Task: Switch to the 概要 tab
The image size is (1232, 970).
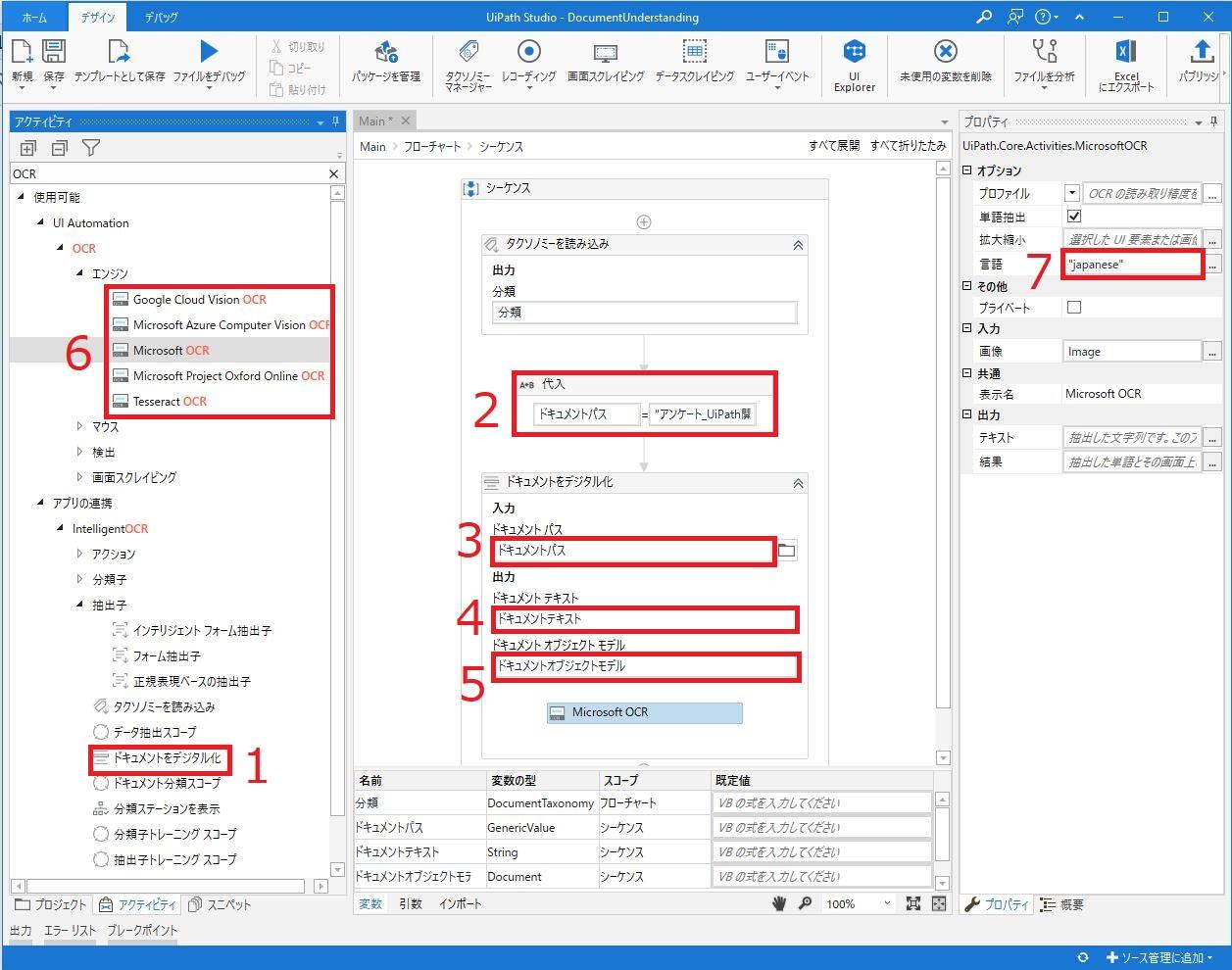Action: [x=1062, y=904]
